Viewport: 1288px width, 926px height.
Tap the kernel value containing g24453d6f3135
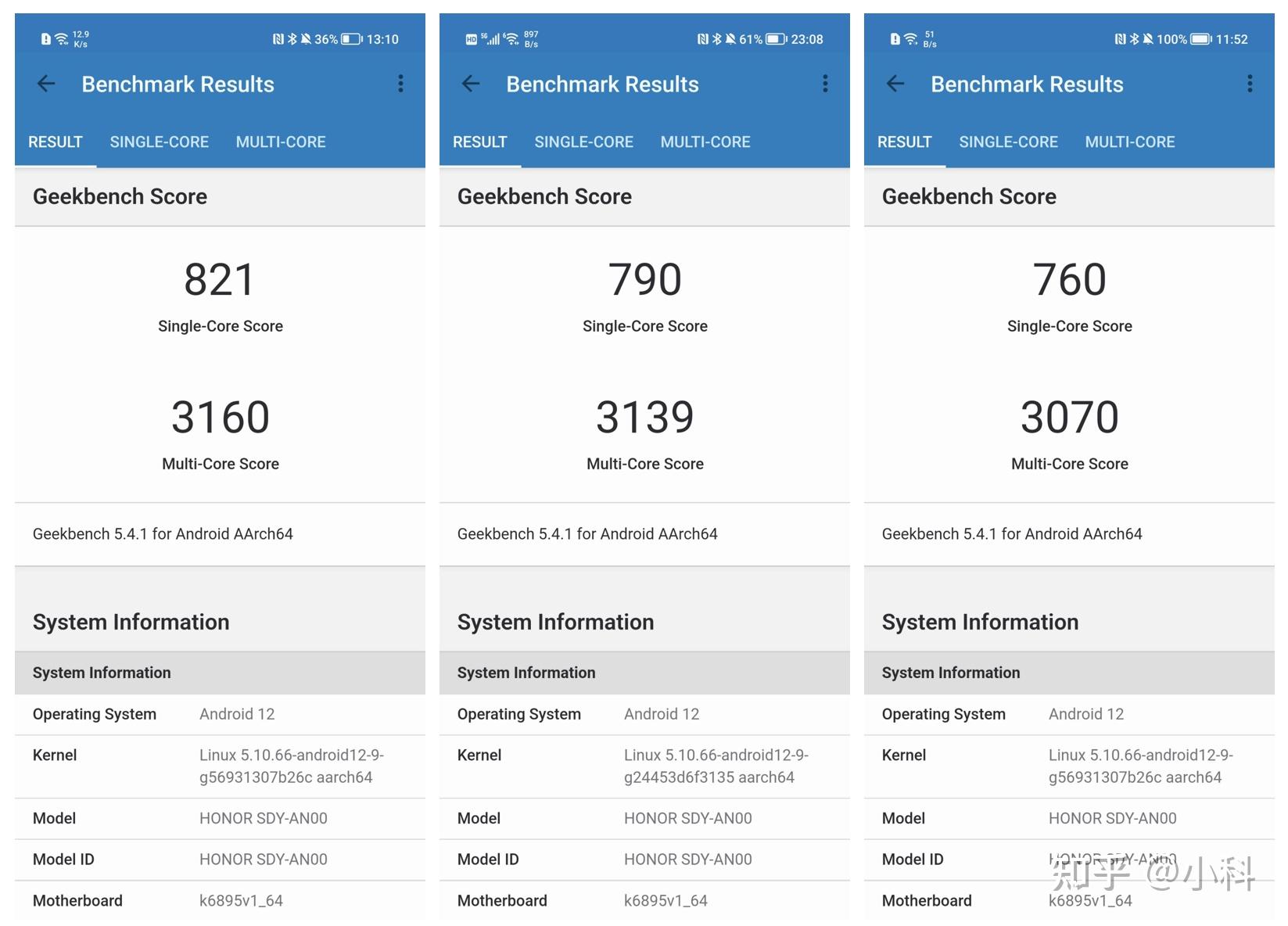pyautogui.click(x=716, y=766)
